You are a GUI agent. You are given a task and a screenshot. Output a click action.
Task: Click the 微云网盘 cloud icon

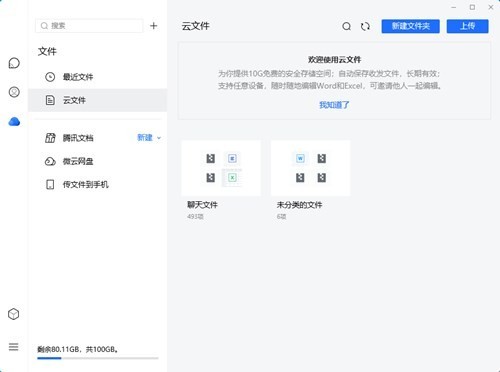[50, 161]
